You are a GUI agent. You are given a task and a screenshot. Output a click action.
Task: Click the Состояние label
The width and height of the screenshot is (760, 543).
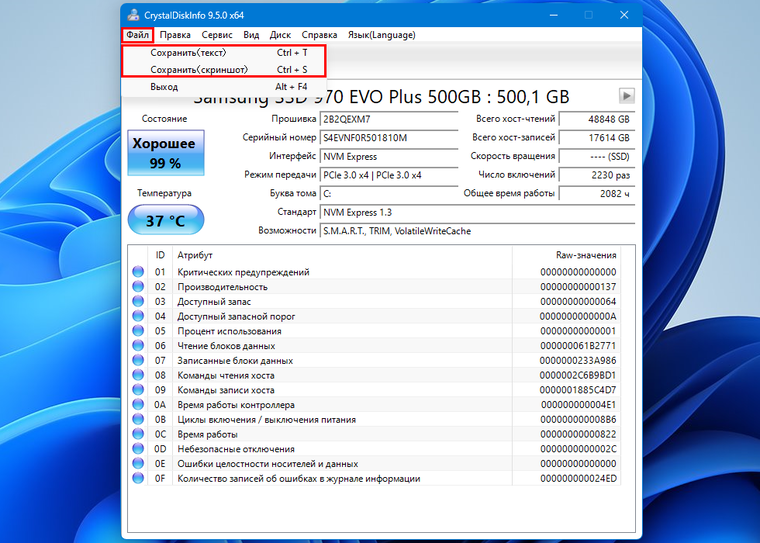click(164, 119)
